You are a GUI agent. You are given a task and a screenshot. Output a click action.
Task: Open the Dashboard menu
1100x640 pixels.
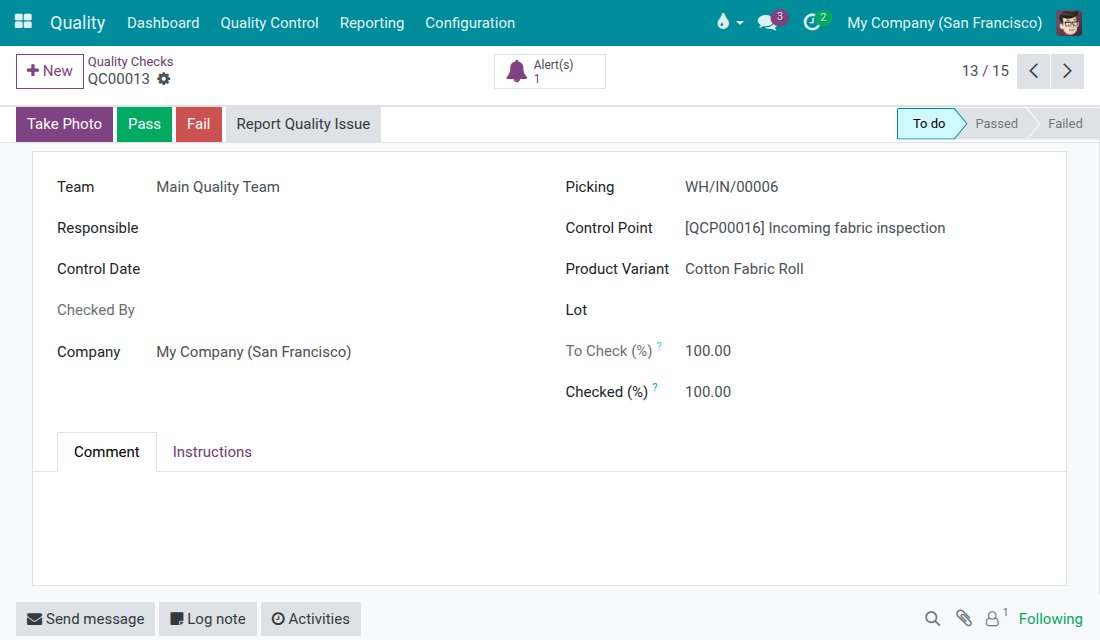tap(163, 22)
